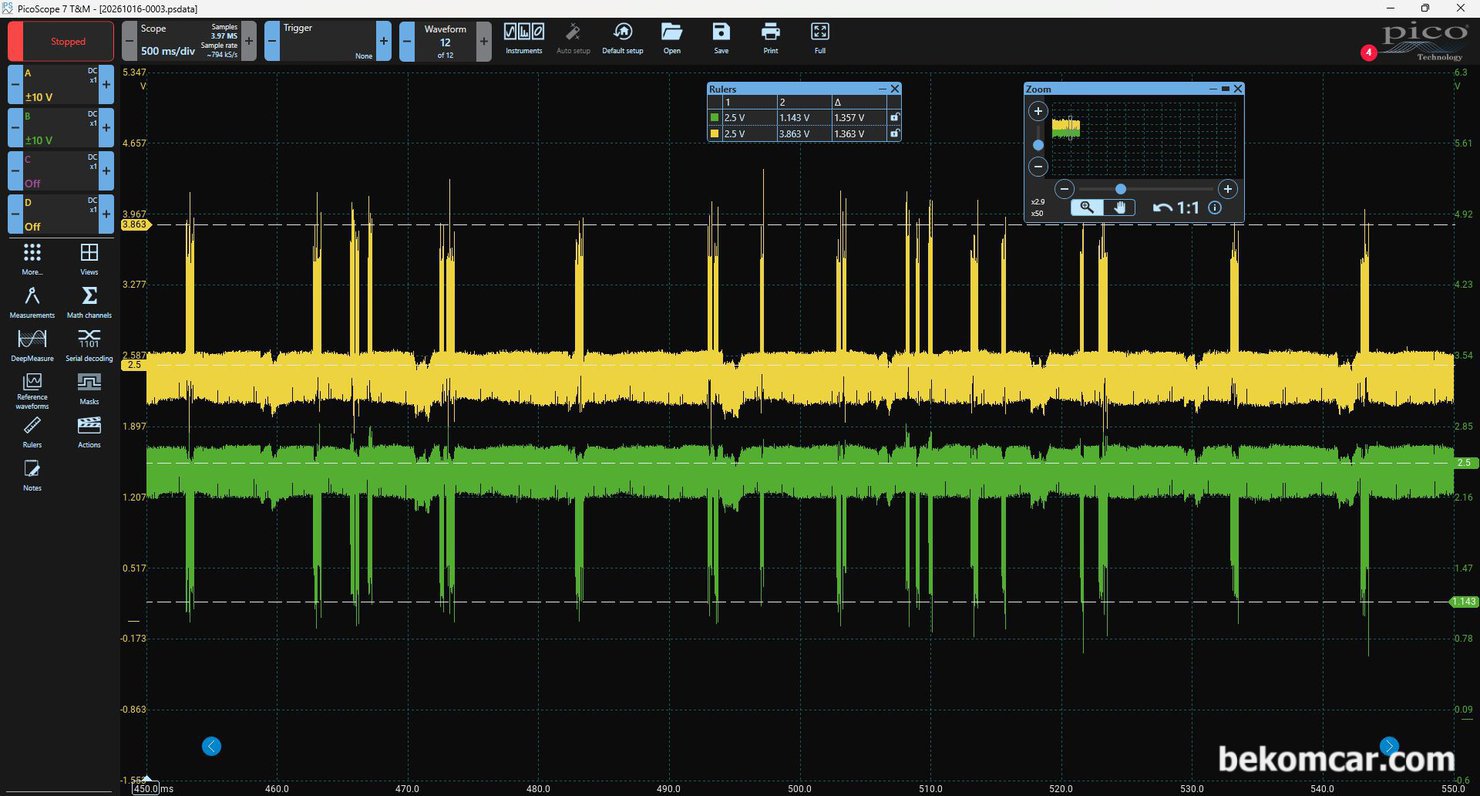The height and width of the screenshot is (796, 1480).
Task: Select the hand pan mode in the Zoom panel
Action: pyautogui.click(x=1120, y=207)
